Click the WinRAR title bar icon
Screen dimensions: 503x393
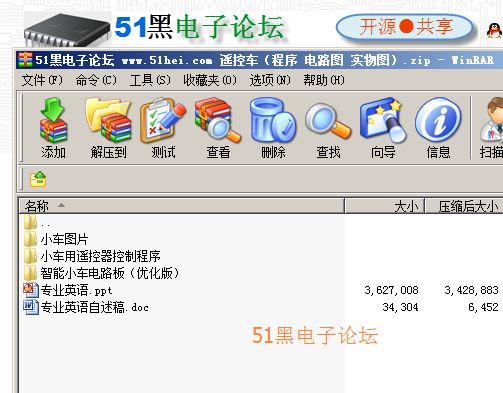25,60
